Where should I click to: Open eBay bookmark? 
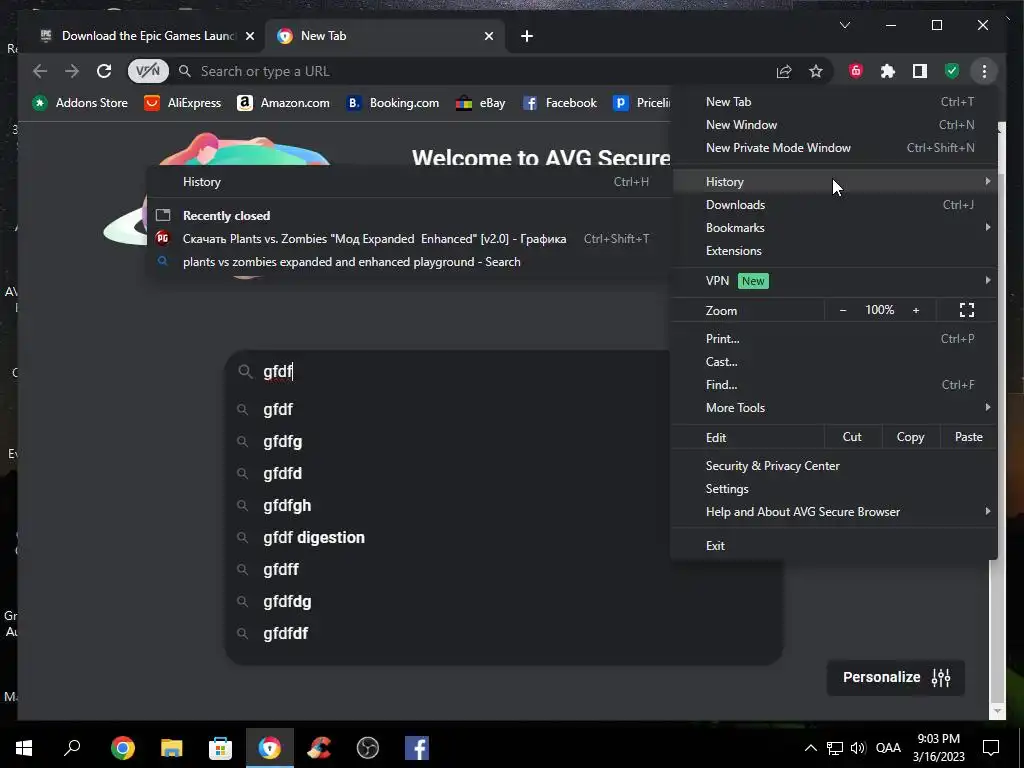click(x=481, y=103)
